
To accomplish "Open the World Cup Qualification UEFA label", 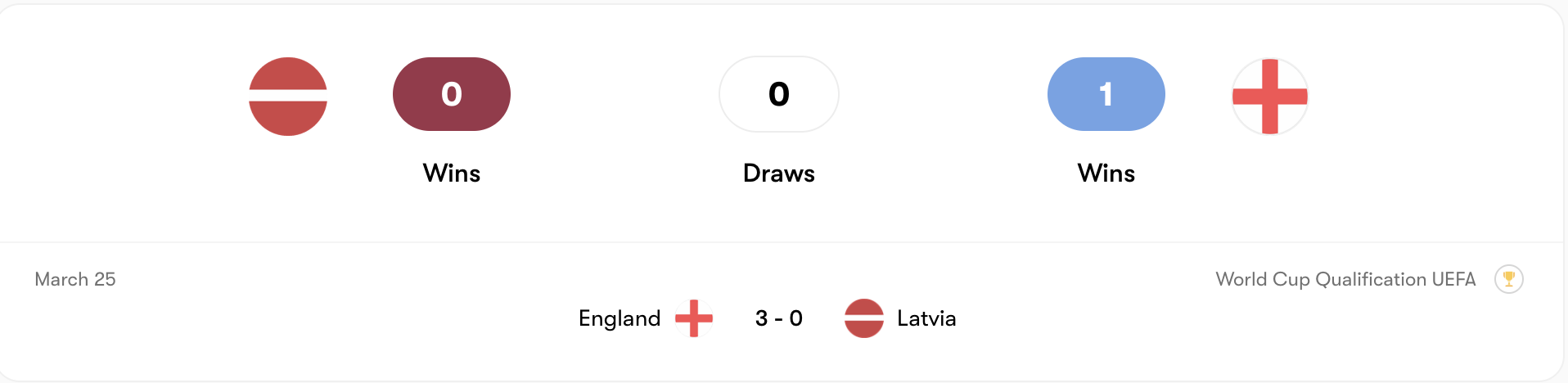I will [1345, 279].
